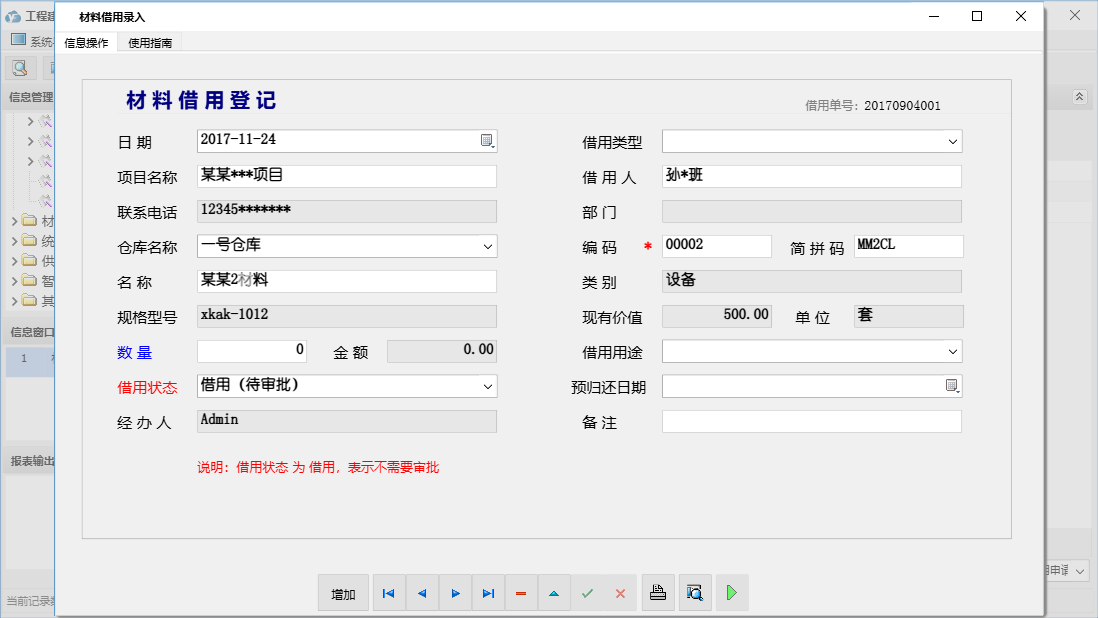This screenshot has width=1098, height=618.
Task: Go to first record in navigator
Action: point(389,593)
